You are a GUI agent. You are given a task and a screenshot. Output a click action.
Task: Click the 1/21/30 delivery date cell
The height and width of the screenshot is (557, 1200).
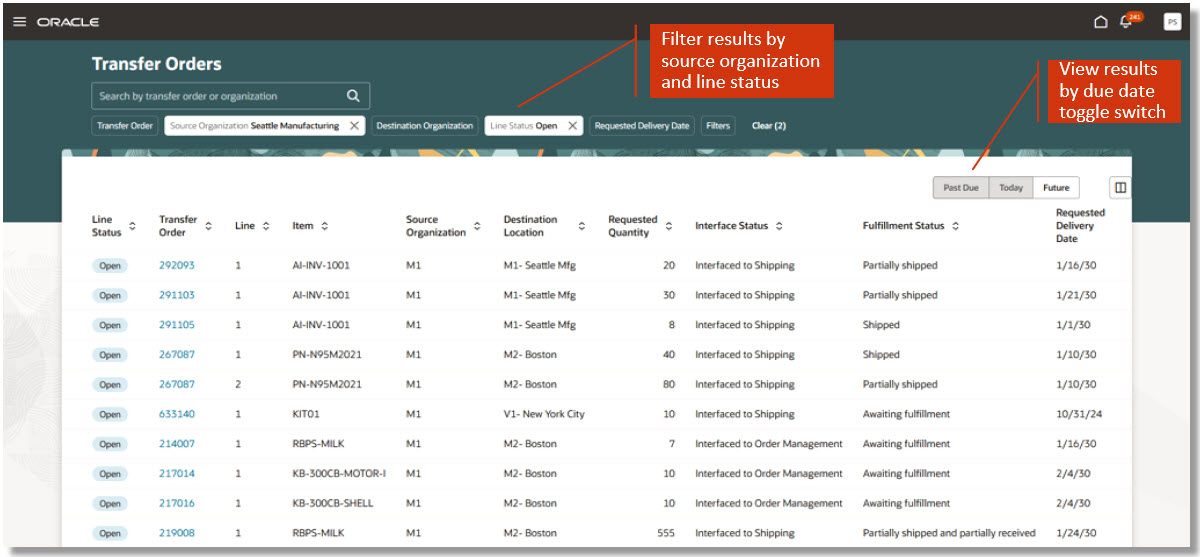pos(1076,295)
